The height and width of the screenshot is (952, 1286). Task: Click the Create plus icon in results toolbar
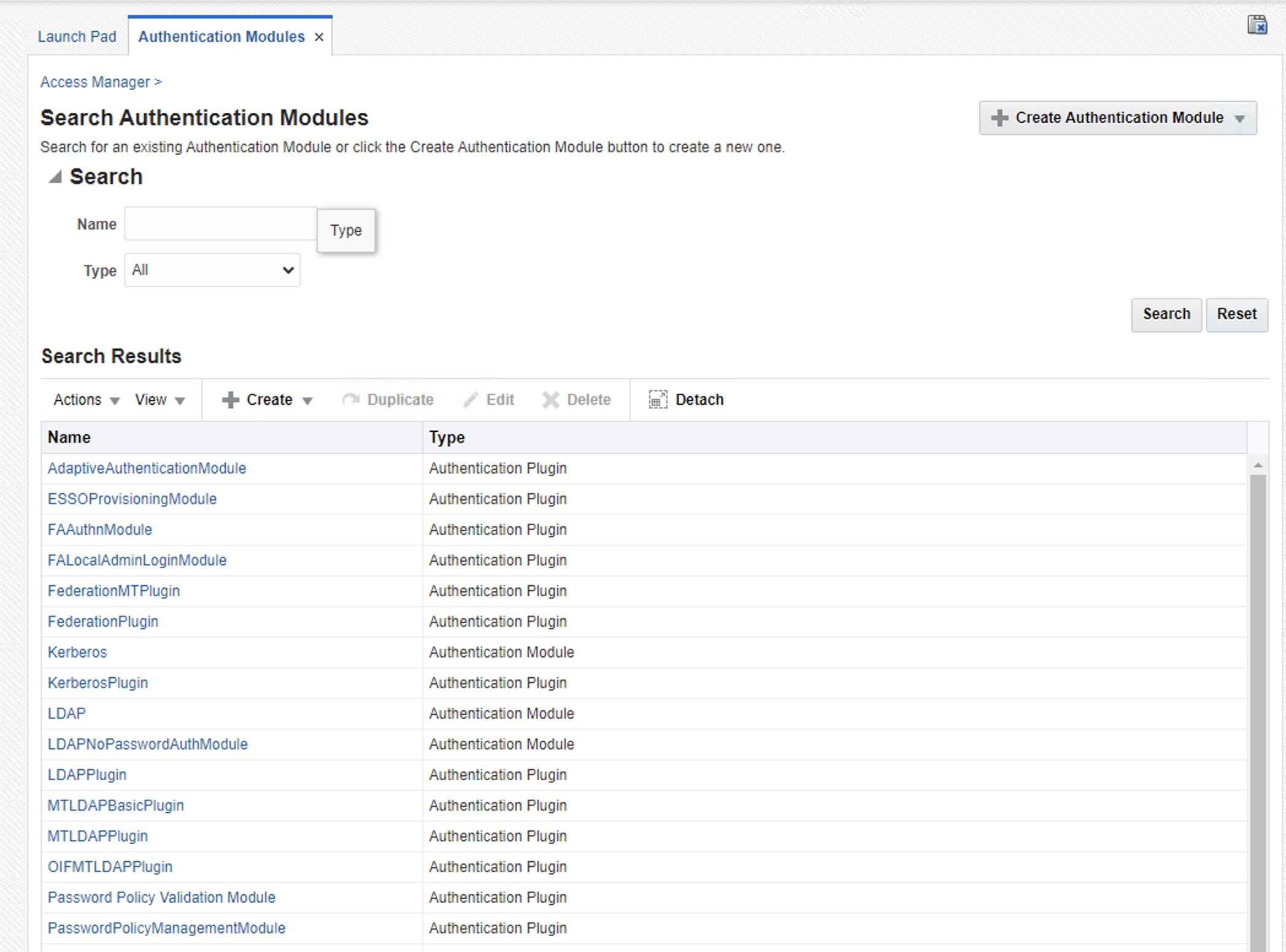231,400
